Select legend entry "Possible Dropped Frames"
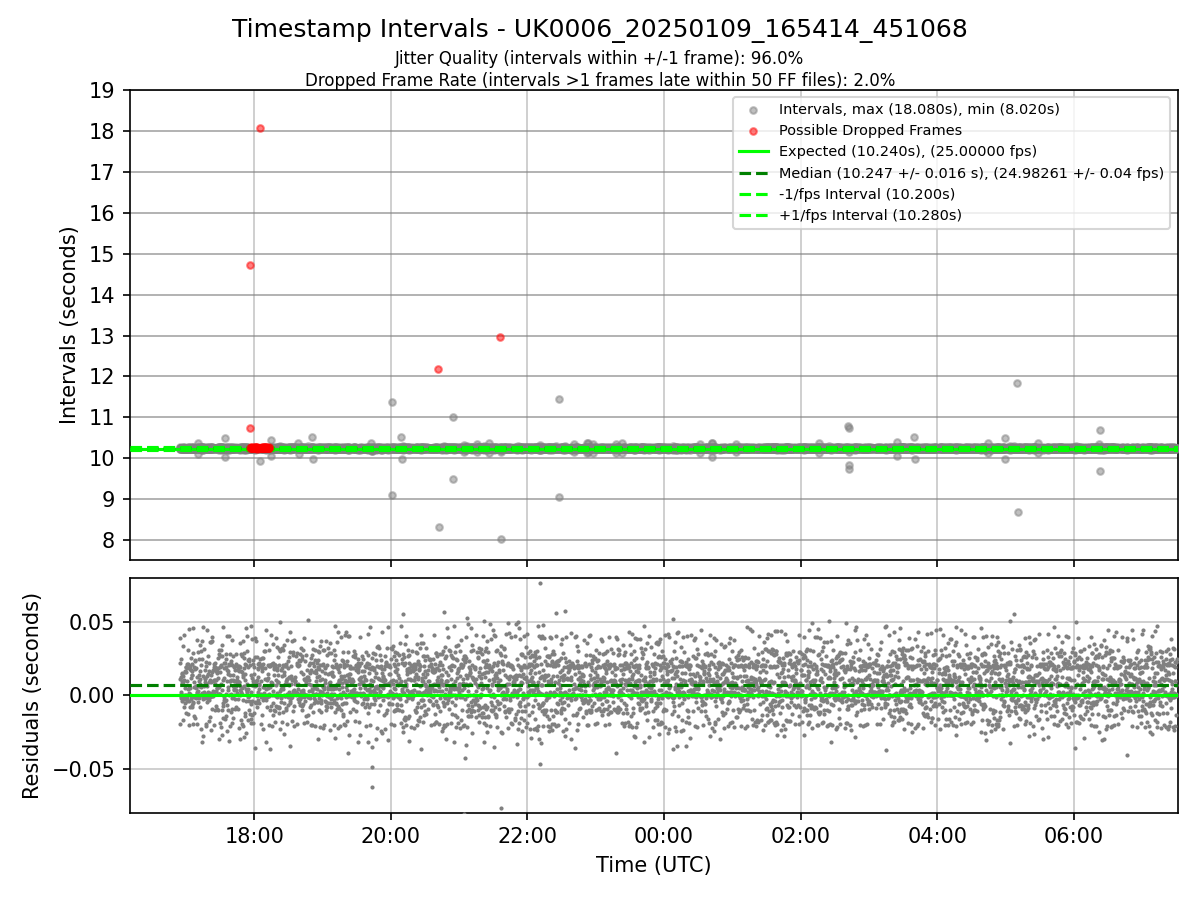 (x=870, y=130)
